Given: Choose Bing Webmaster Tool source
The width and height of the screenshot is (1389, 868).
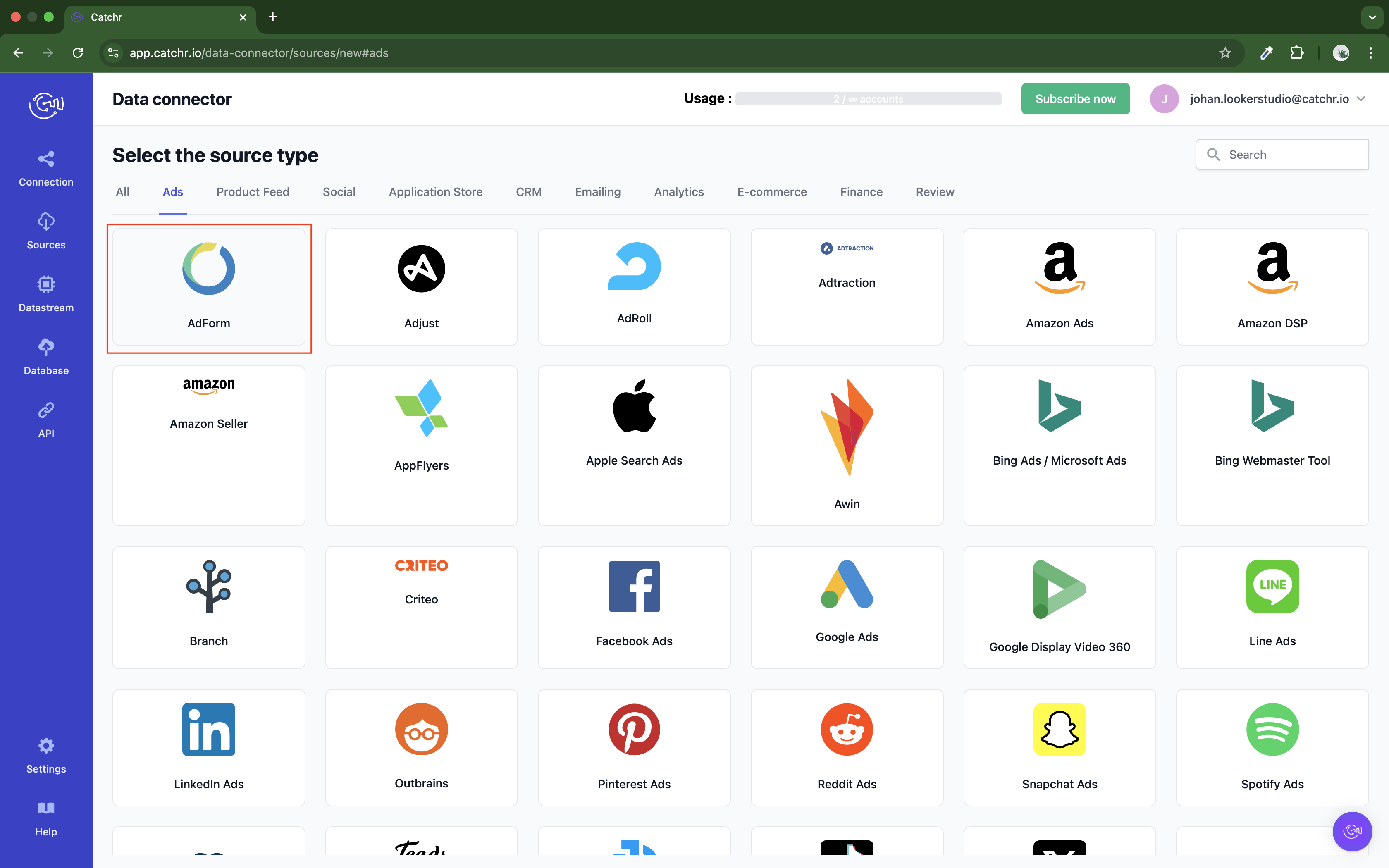Looking at the screenshot, I should (1272, 446).
